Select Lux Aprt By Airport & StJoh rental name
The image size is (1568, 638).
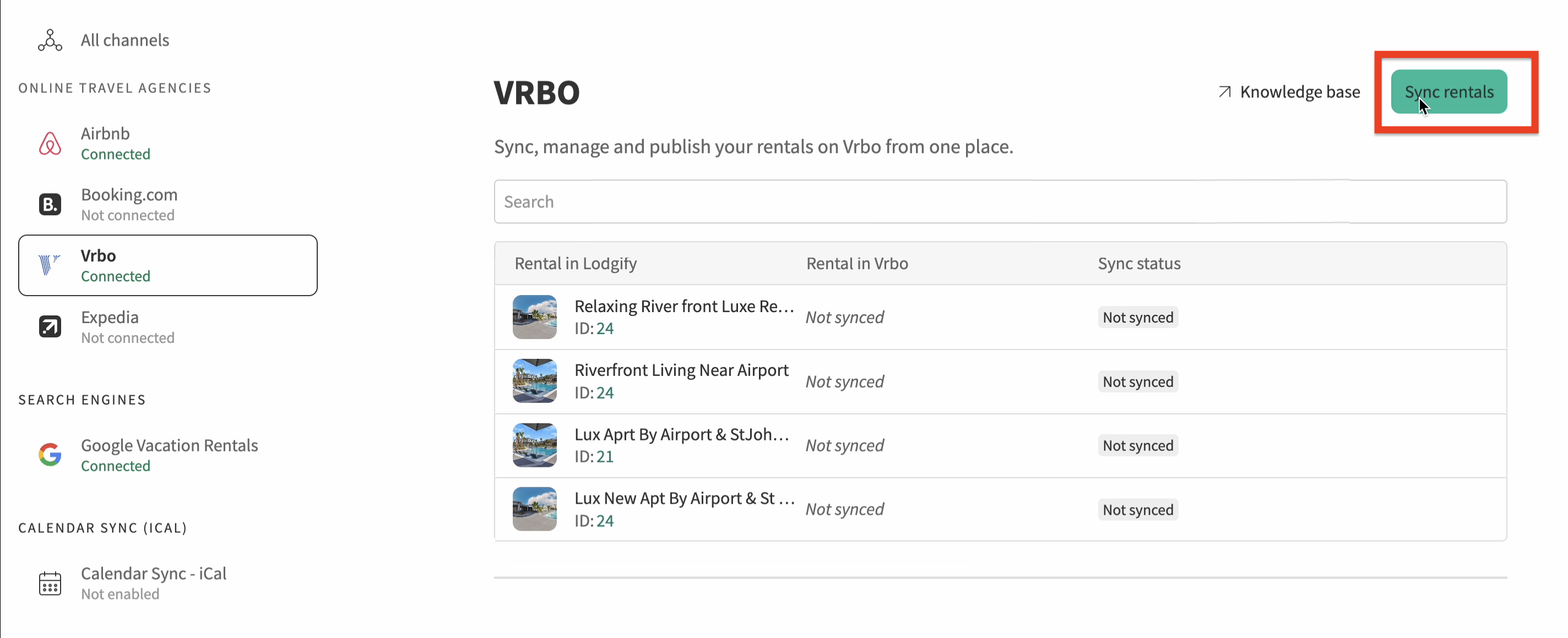pyautogui.click(x=681, y=434)
